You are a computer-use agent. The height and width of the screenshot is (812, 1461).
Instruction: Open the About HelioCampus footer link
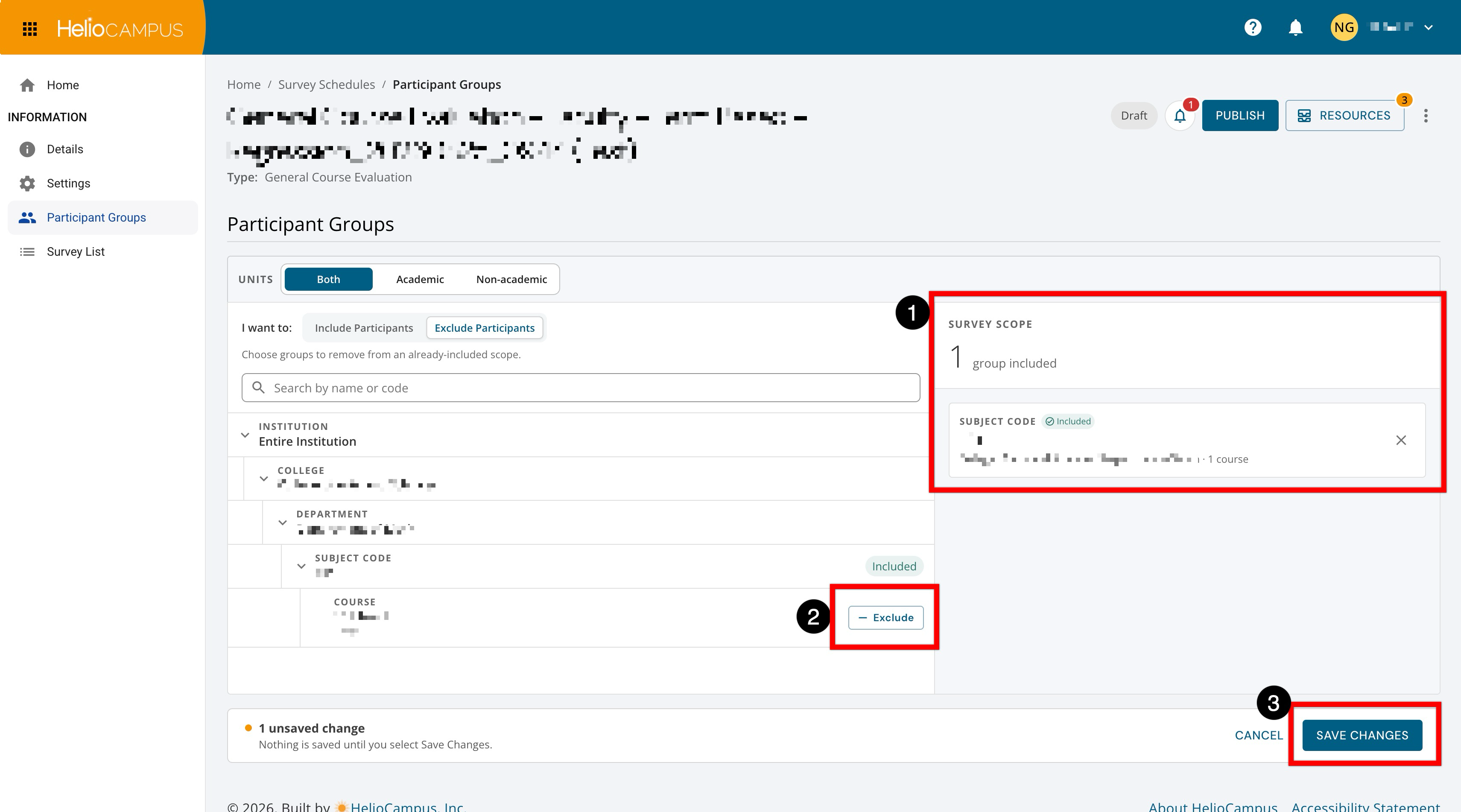(1213, 806)
